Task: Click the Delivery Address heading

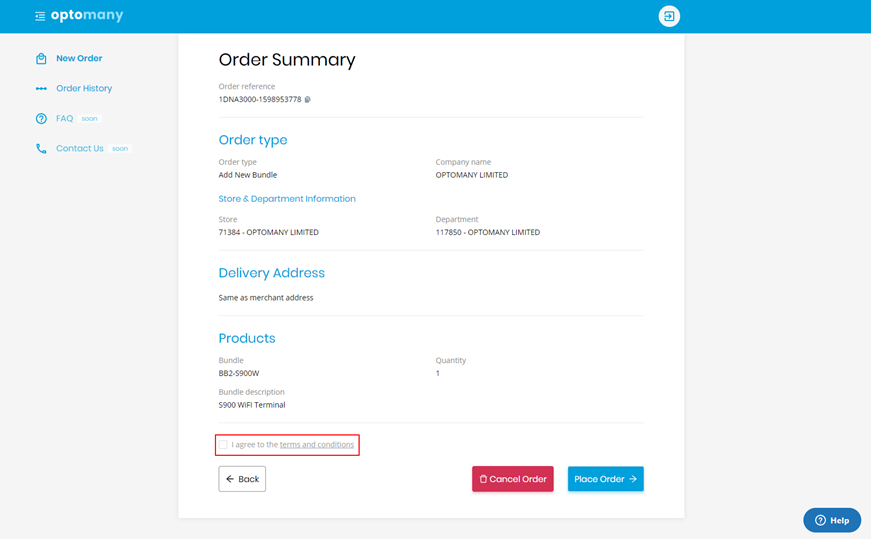Action: pyautogui.click(x=272, y=273)
